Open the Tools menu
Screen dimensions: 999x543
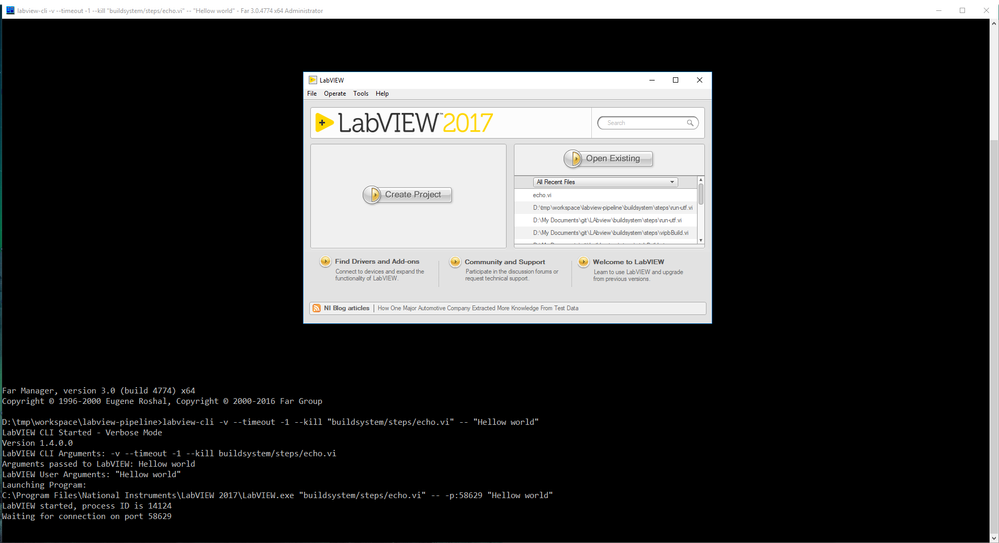(x=361, y=94)
